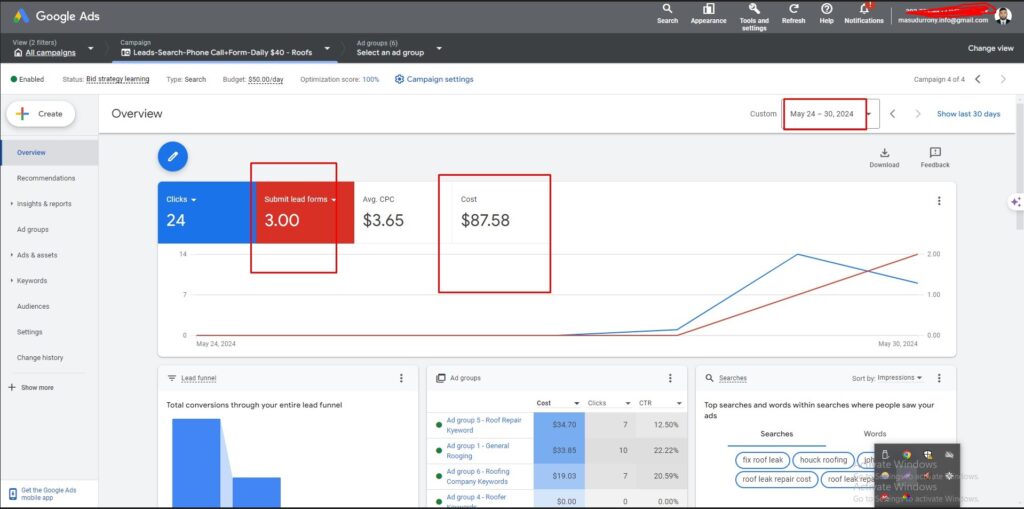Click Show last 30 days link
This screenshot has width=1024, height=509.
tap(968, 114)
